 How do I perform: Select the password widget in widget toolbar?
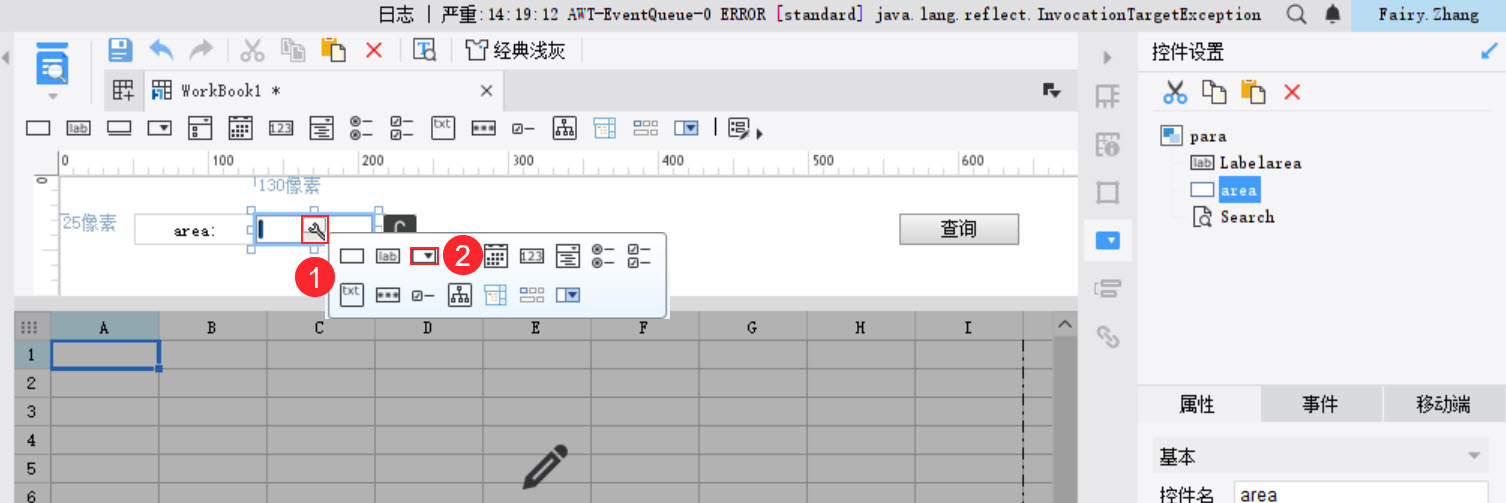[x=484, y=128]
